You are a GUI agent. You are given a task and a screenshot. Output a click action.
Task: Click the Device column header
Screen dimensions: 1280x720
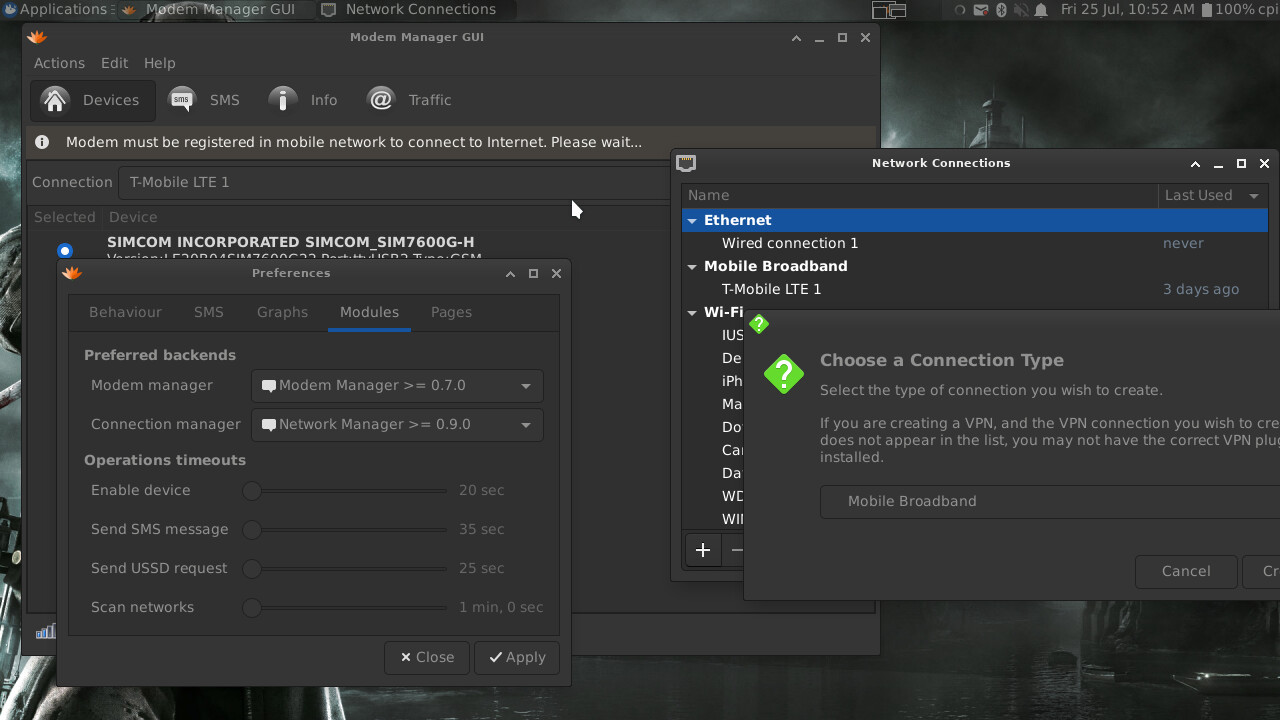[x=133, y=217]
